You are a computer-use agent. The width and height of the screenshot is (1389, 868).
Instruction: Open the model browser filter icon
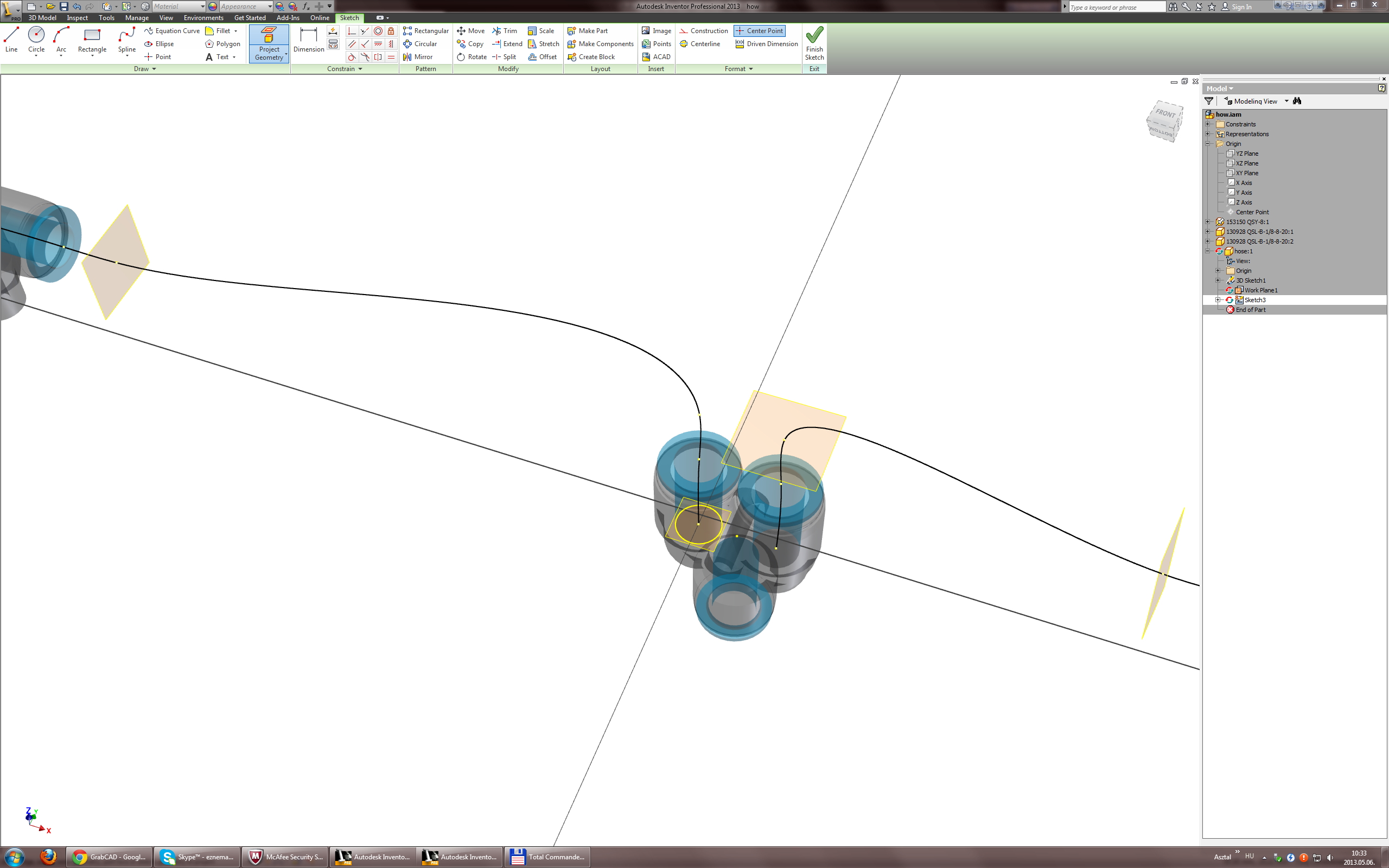1209,101
